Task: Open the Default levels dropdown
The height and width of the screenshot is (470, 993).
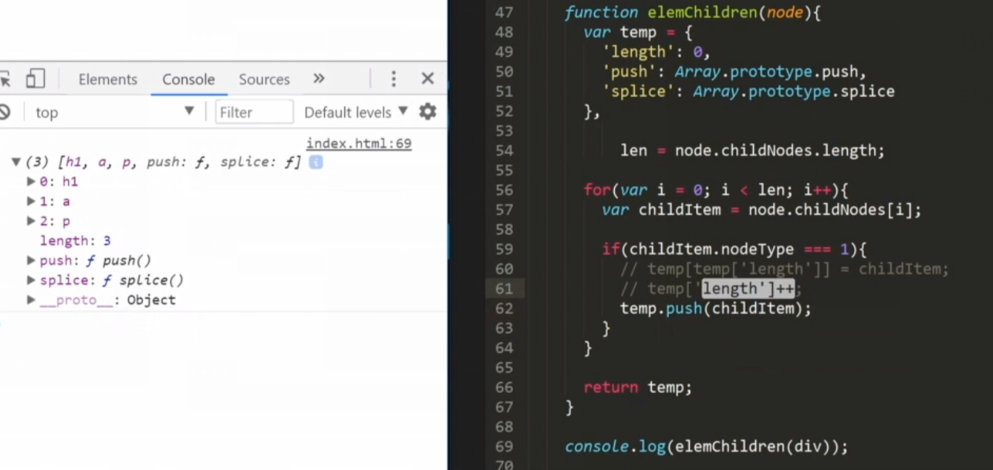Action: coord(356,112)
